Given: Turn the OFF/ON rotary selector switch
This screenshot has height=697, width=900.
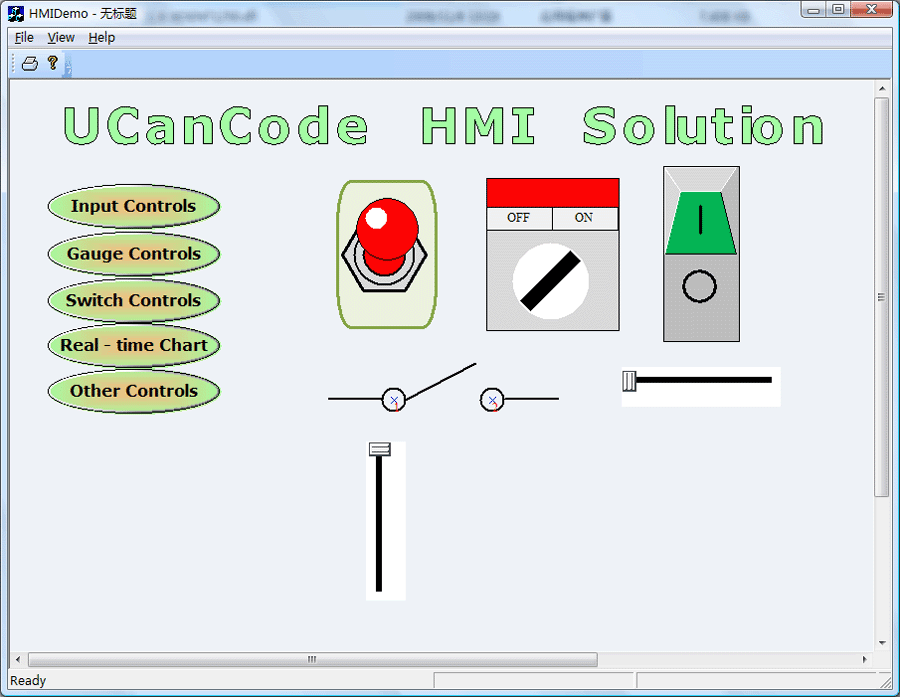Looking at the screenshot, I should pos(552,281).
